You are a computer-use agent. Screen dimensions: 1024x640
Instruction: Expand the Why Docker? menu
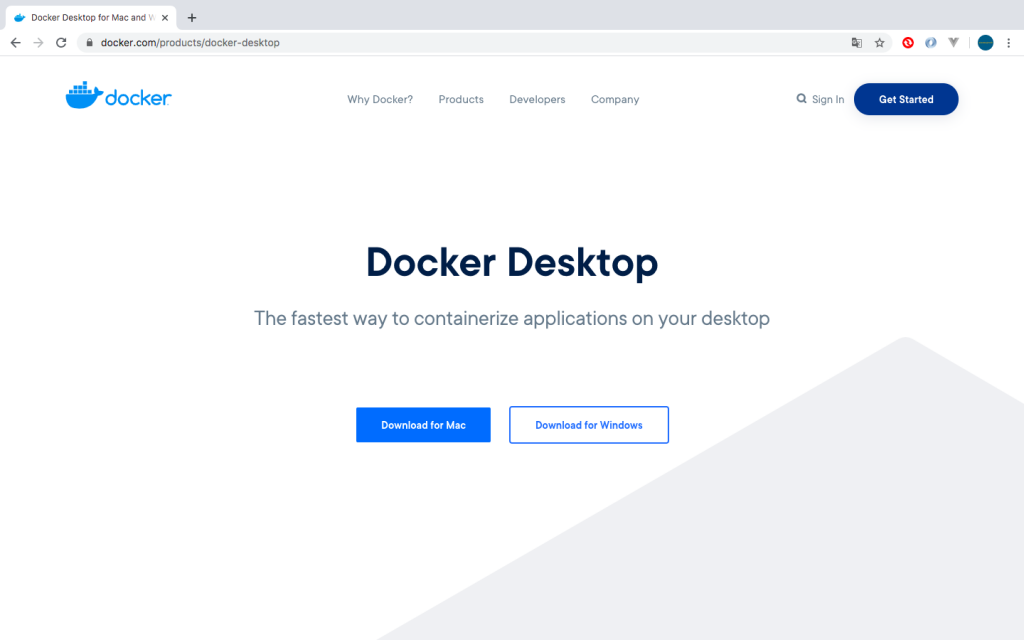(x=380, y=100)
